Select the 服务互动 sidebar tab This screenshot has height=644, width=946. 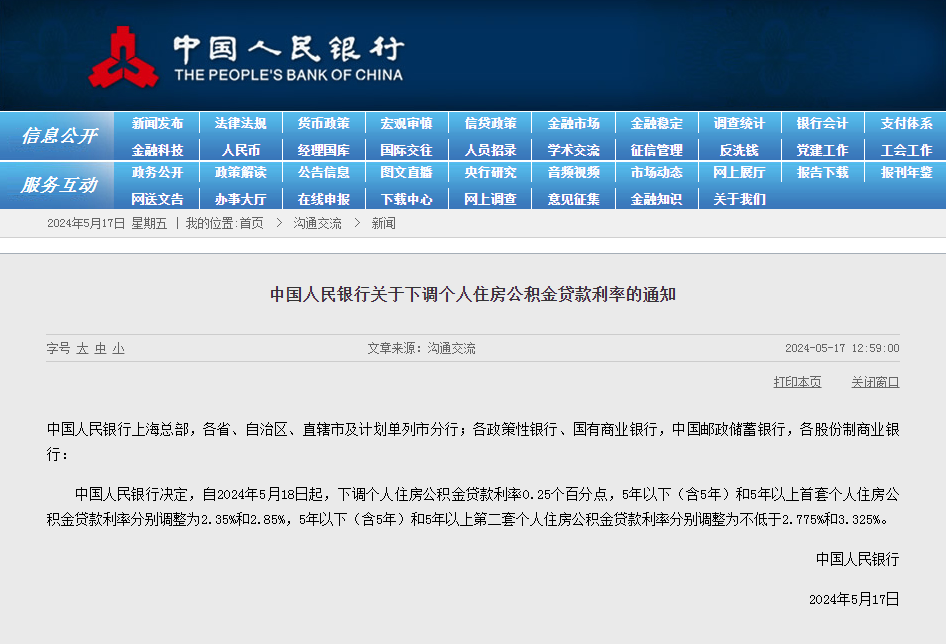[56, 190]
